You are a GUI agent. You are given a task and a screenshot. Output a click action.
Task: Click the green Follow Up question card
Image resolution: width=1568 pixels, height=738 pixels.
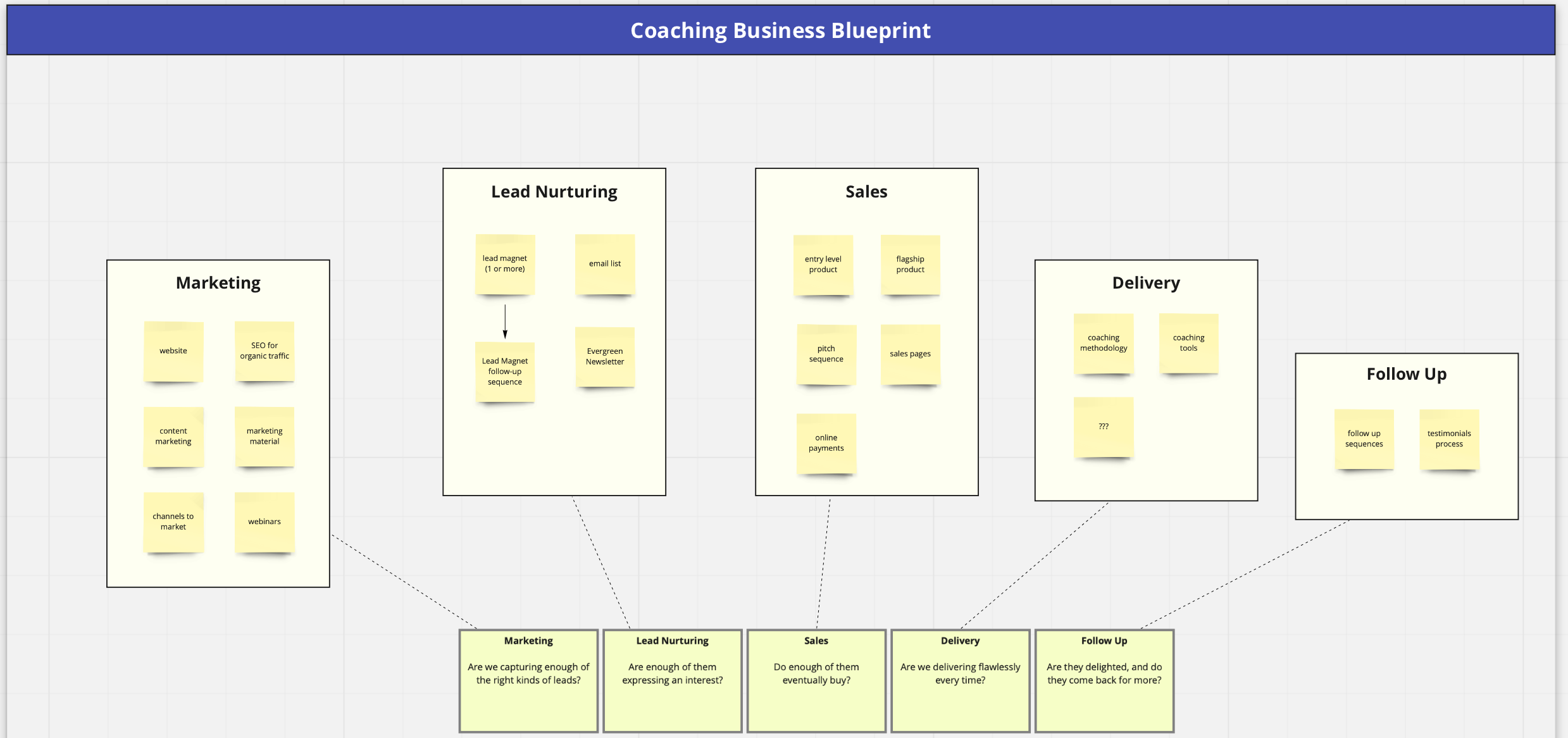tap(1104, 680)
